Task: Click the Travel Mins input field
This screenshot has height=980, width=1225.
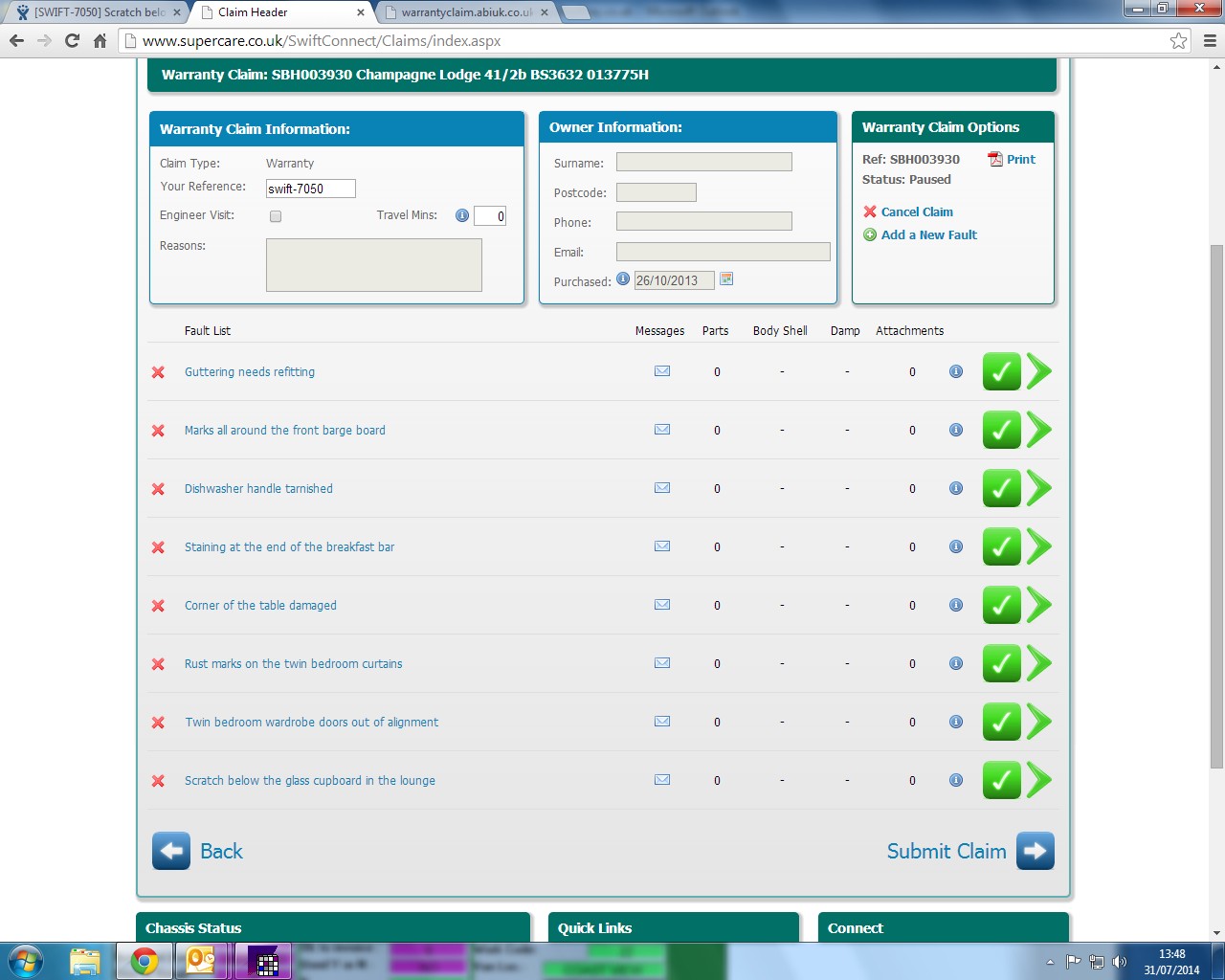Action: tap(490, 216)
